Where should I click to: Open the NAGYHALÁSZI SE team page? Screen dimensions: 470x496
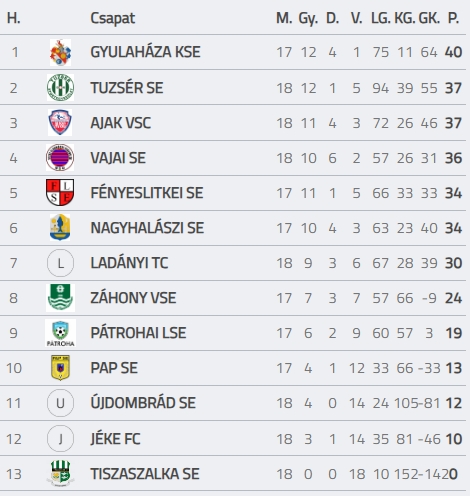pyautogui.click(x=147, y=228)
